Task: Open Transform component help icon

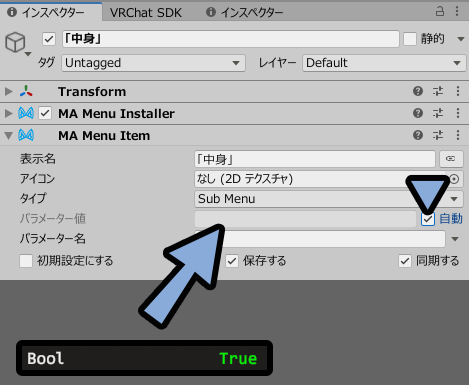Action: [418, 91]
